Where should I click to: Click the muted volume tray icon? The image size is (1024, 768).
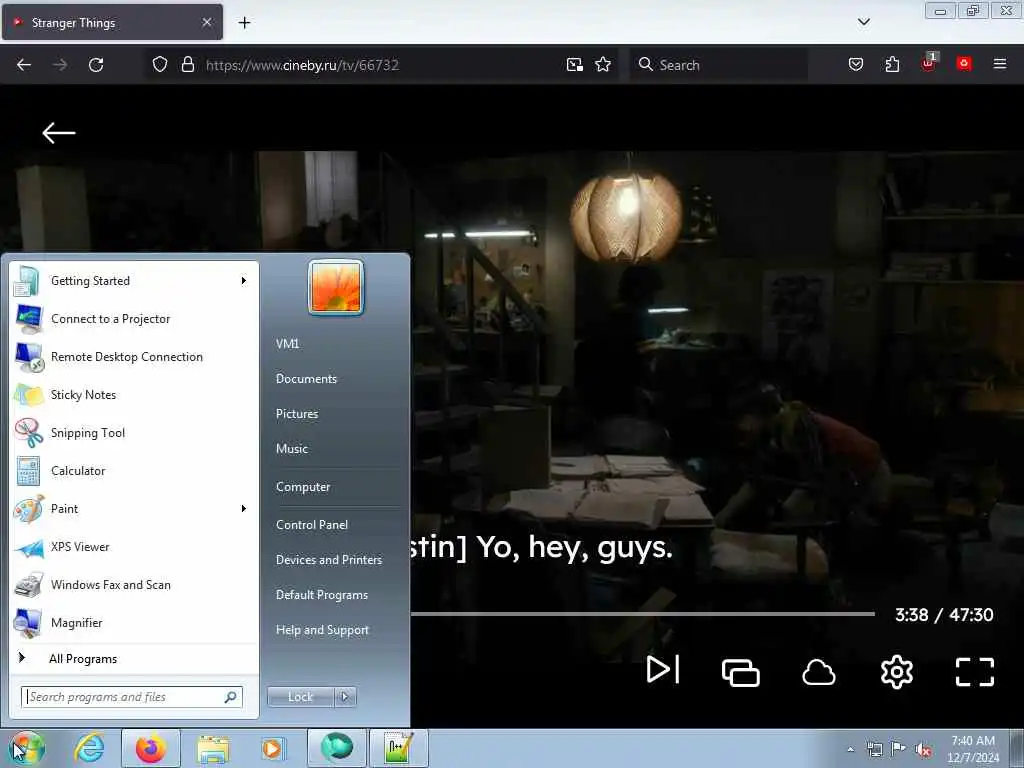[922, 750]
